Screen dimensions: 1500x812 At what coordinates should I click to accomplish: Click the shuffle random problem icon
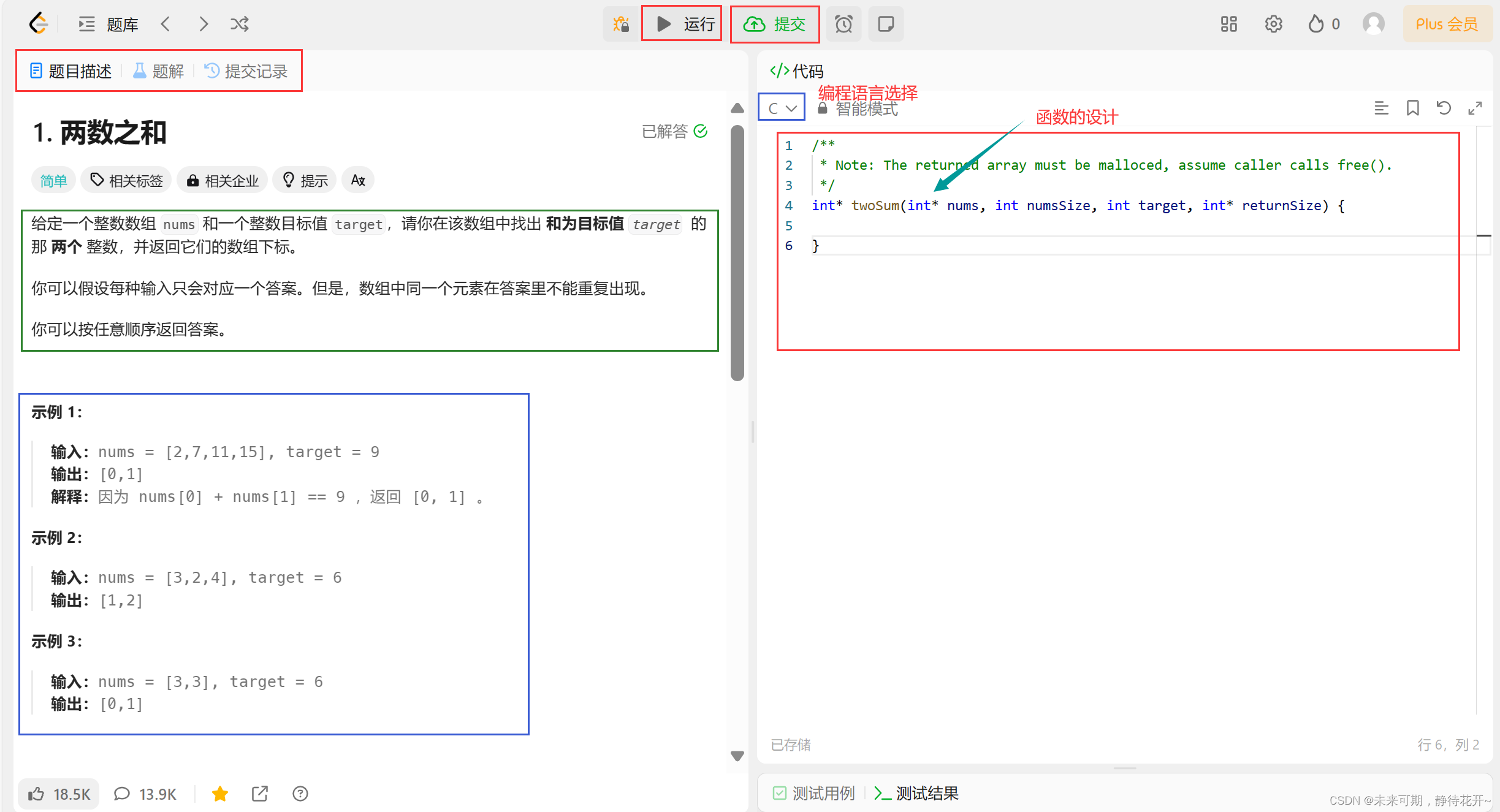pos(239,24)
